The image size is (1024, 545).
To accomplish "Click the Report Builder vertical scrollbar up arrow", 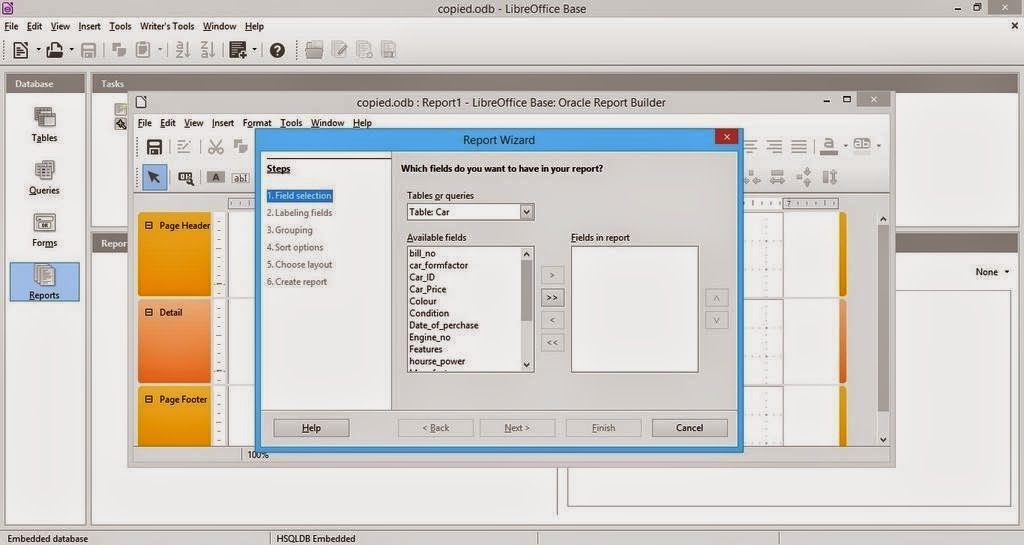I will tap(883, 219).
